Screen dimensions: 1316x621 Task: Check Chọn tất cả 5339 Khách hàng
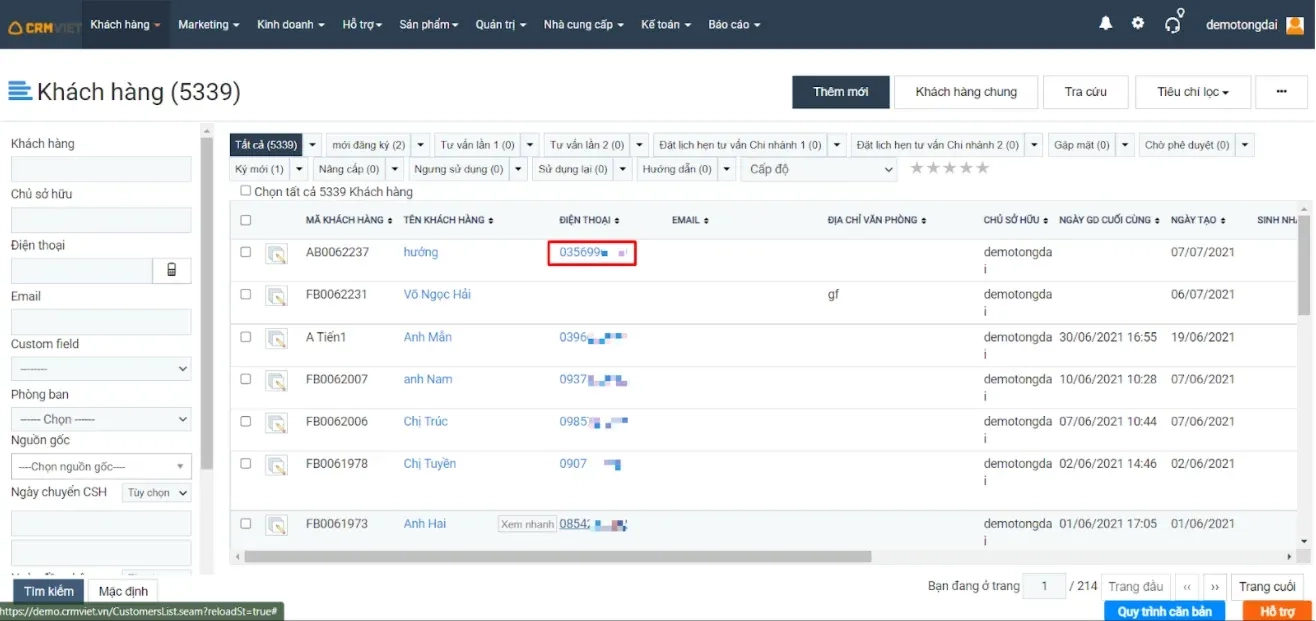pyautogui.click(x=246, y=191)
